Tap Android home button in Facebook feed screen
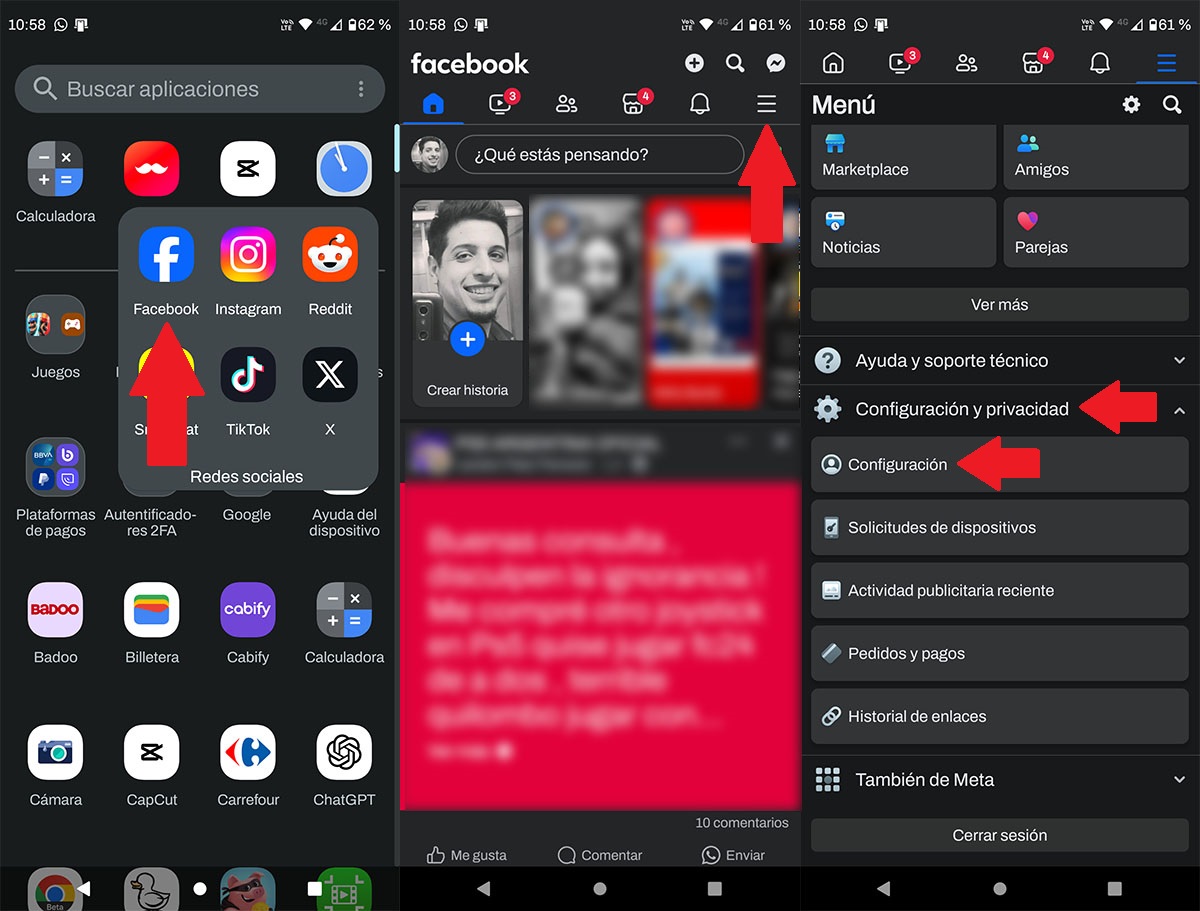This screenshot has width=1200, height=911. point(600,888)
